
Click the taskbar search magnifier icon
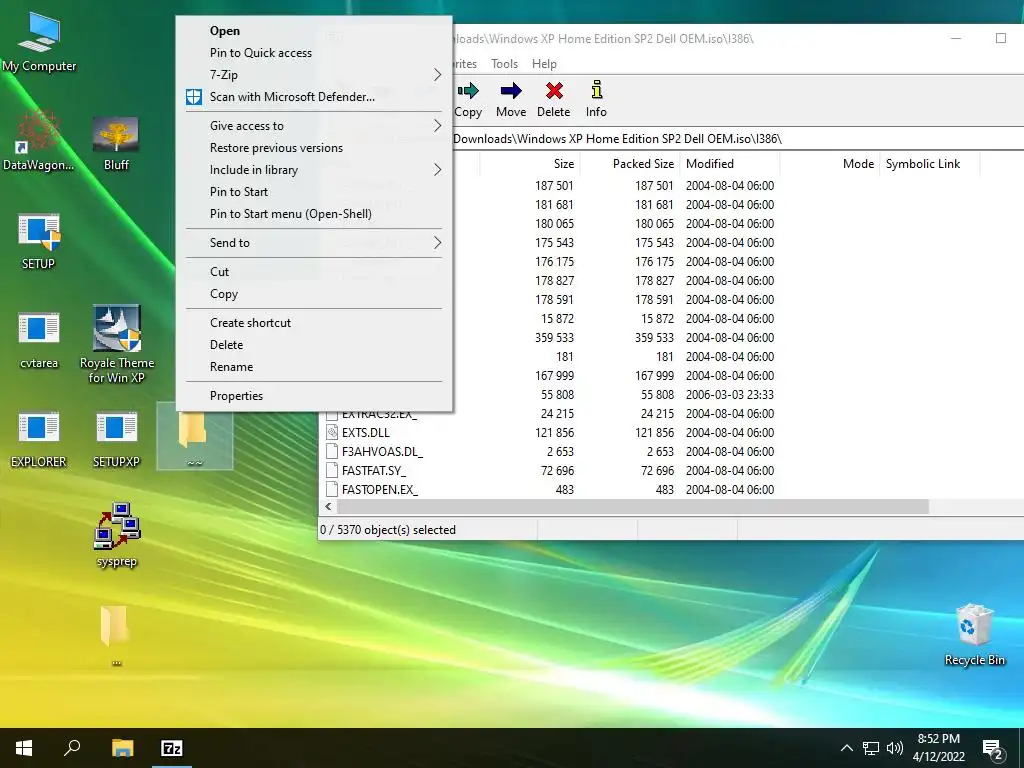72,748
